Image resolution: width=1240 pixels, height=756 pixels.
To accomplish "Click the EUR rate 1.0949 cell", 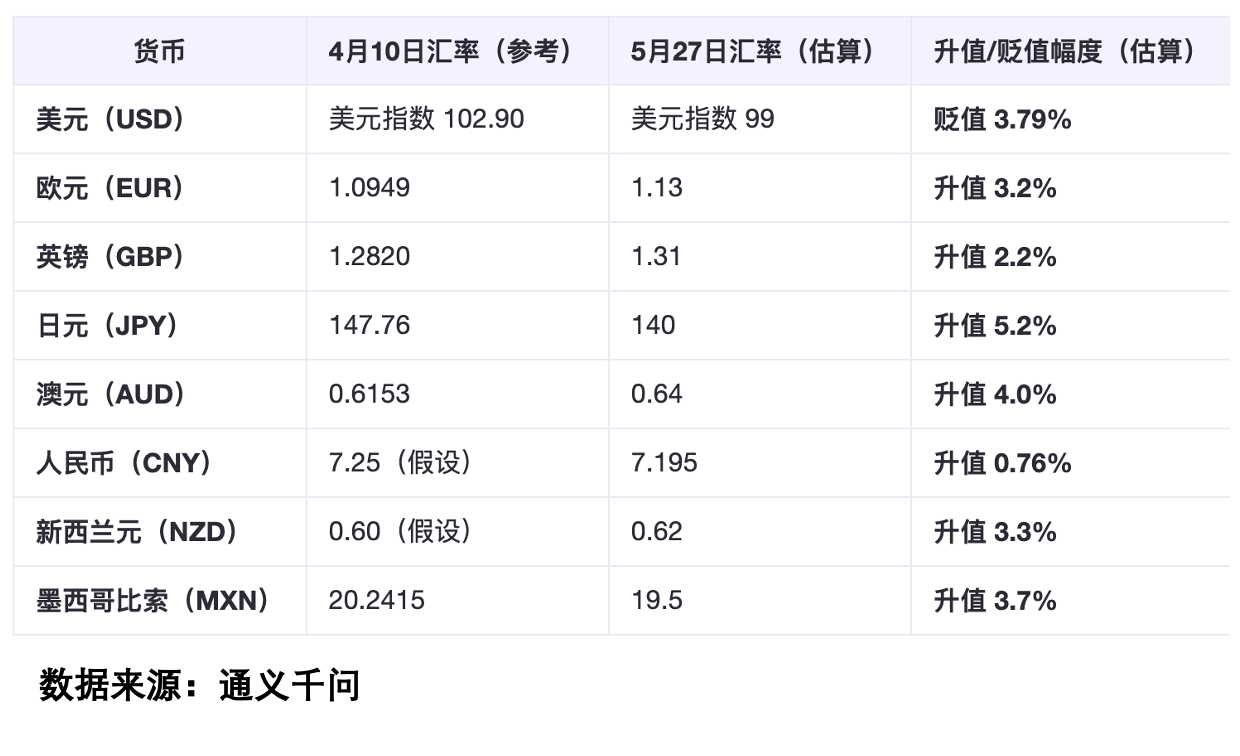I will pyautogui.click(x=370, y=188).
